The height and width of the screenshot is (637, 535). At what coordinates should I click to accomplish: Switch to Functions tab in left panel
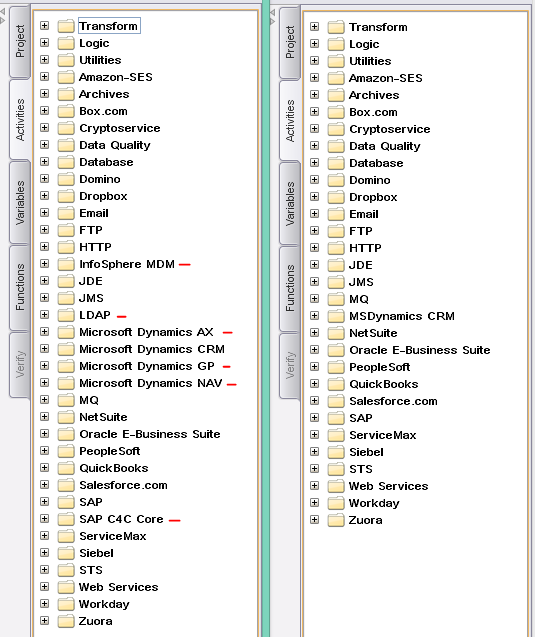pyautogui.click(x=20, y=288)
